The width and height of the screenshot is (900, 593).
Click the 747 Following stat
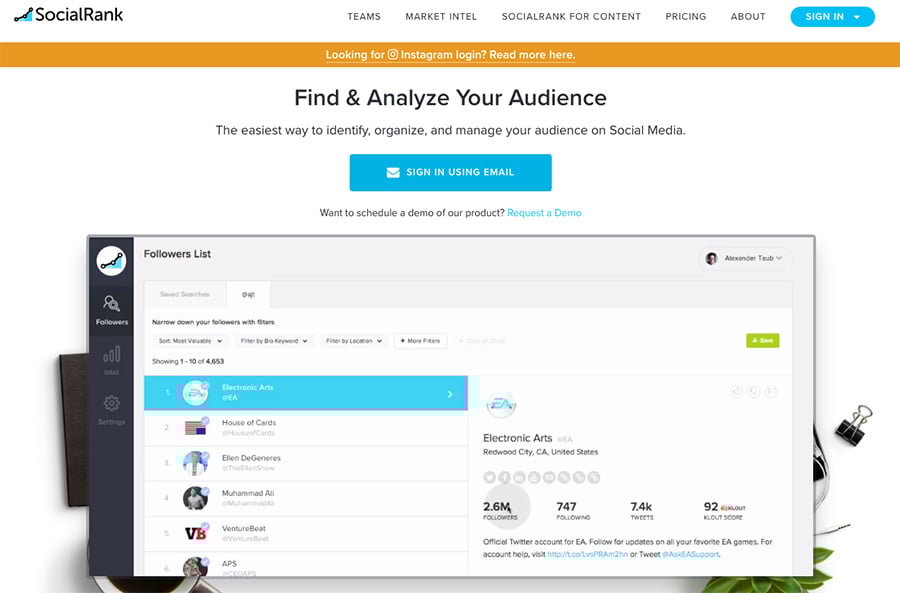click(x=573, y=510)
